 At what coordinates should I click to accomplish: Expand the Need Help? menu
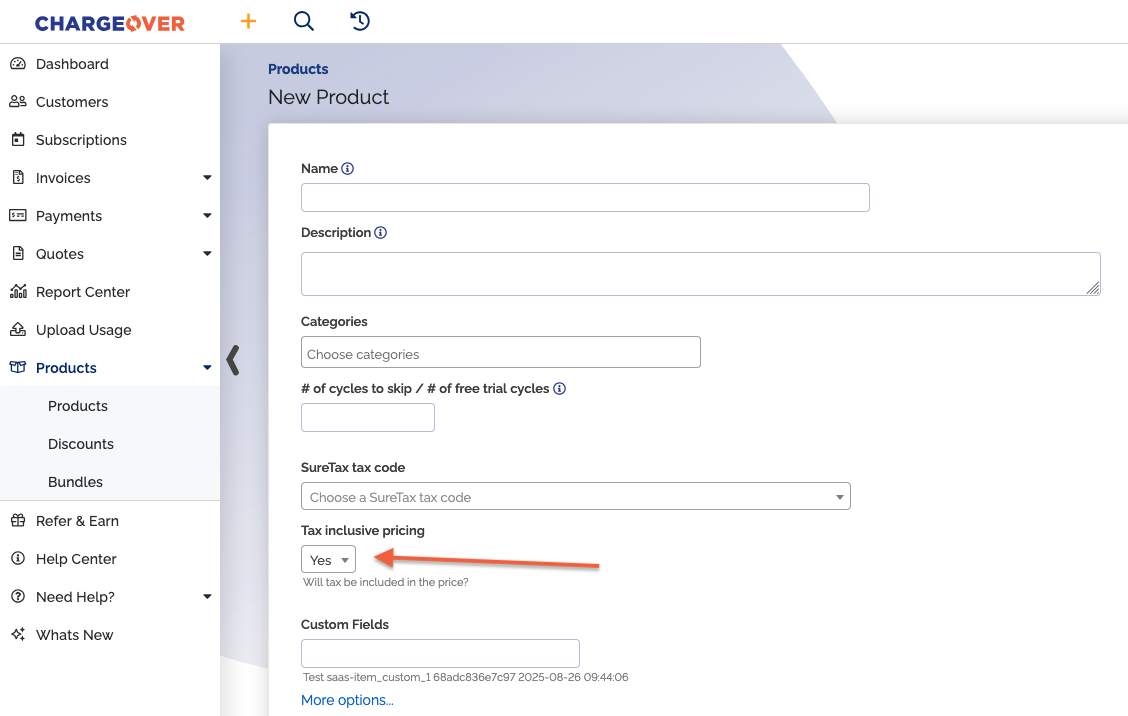pos(207,597)
